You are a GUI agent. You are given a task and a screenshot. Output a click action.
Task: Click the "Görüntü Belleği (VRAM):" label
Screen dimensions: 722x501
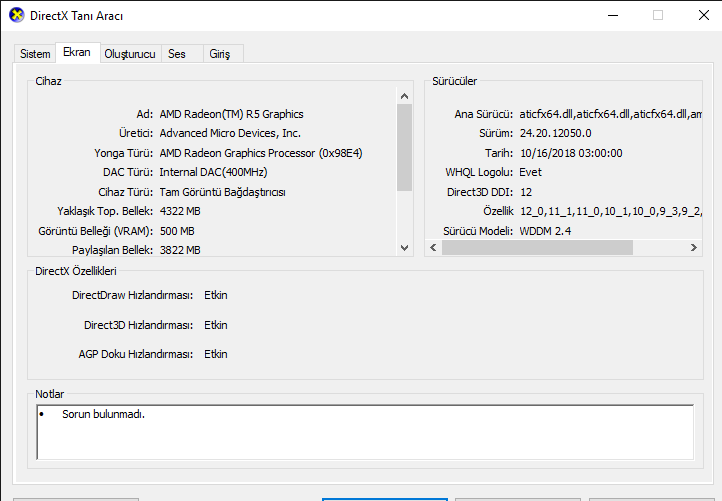pos(95,231)
